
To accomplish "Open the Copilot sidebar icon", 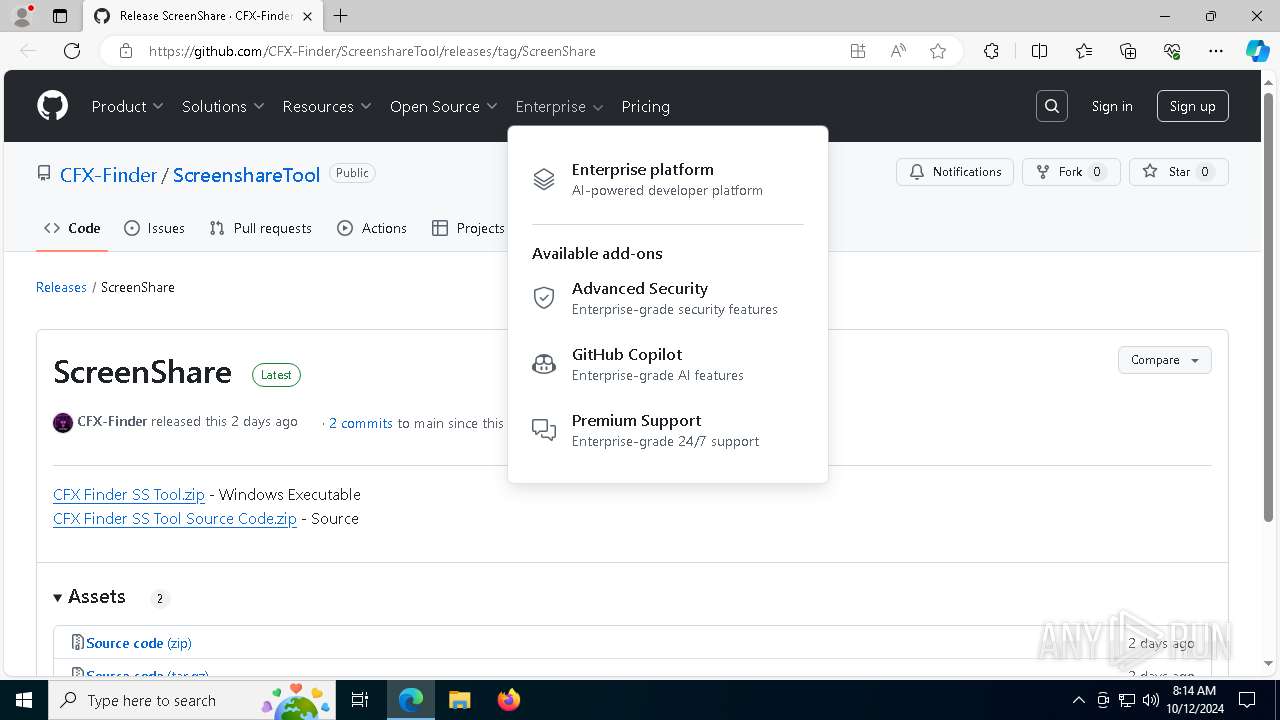I will pos(1257,51).
